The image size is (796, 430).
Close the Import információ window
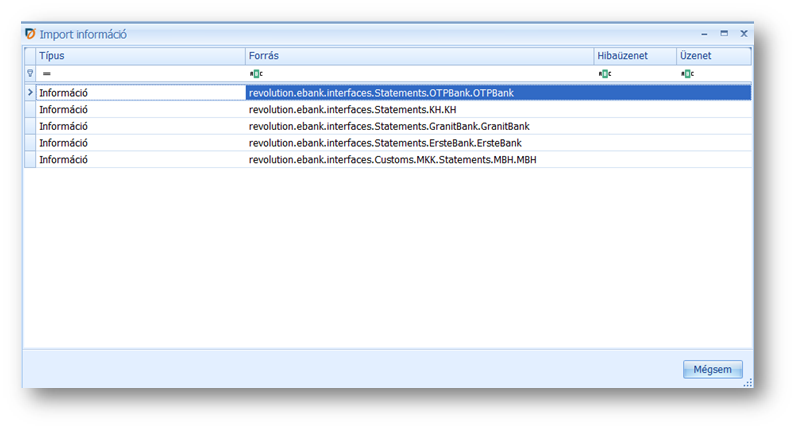coord(744,34)
